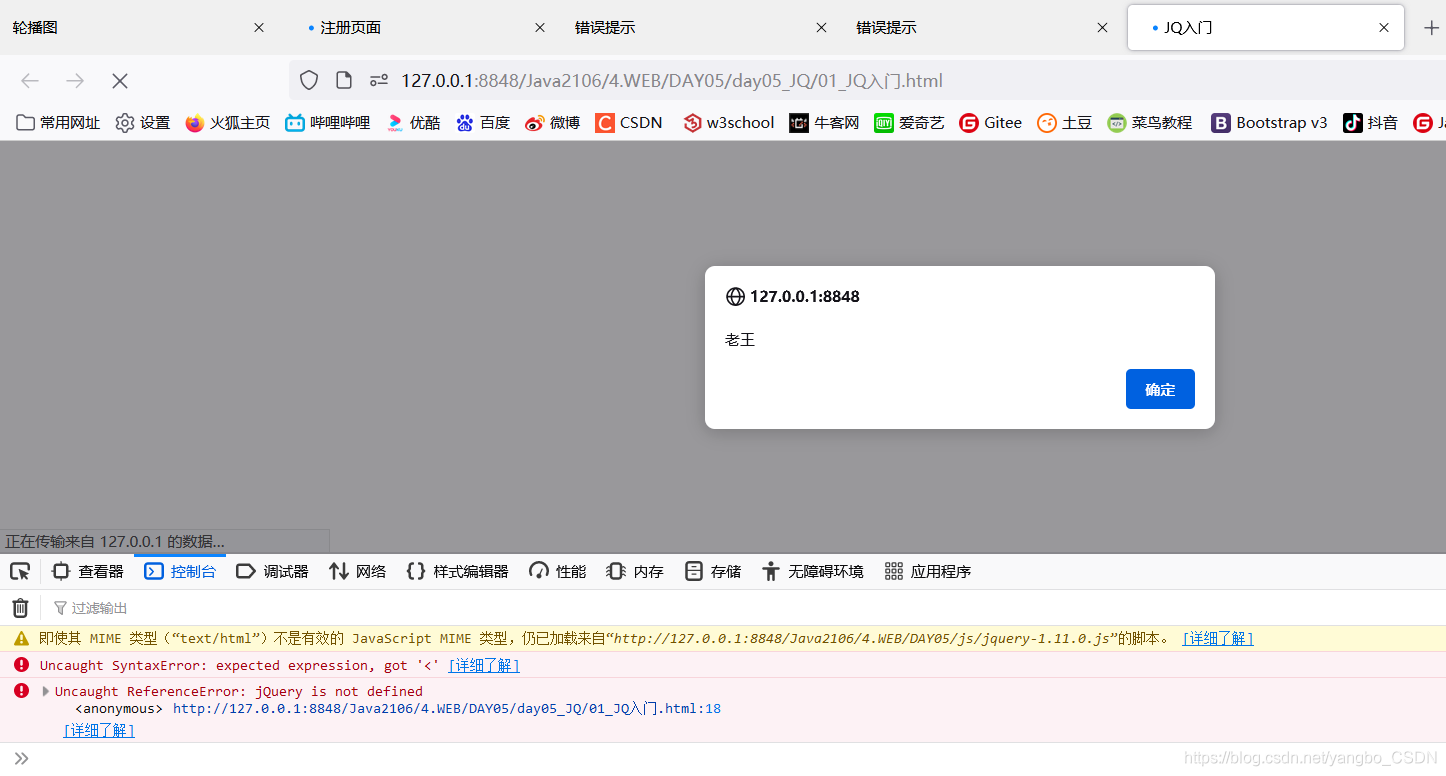Switch to the 控制台 devtools panel
The width and height of the screenshot is (1446, 776).
pos(180,572)
